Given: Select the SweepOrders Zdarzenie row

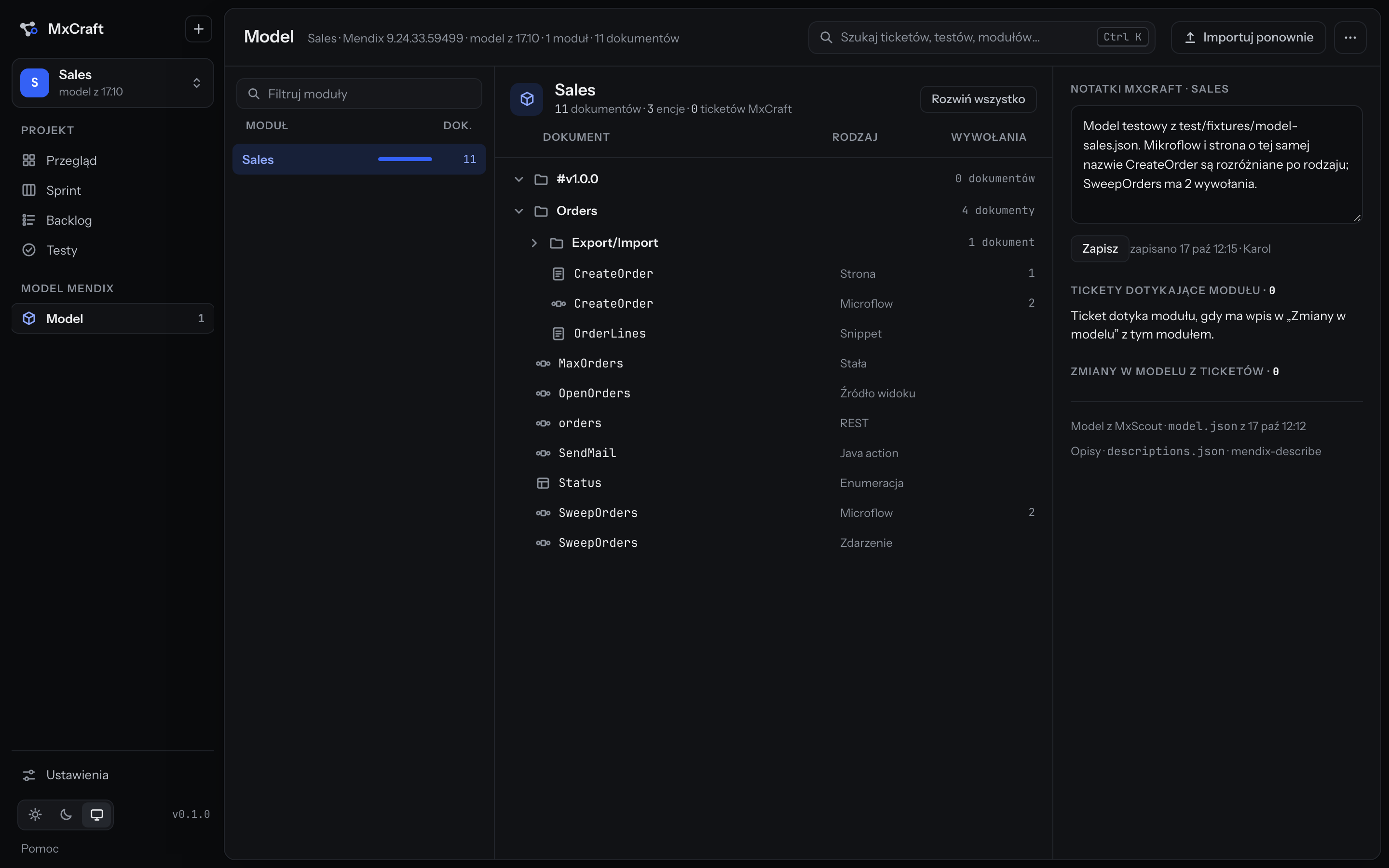Looking at the screenshot, I should click(773, 542).
